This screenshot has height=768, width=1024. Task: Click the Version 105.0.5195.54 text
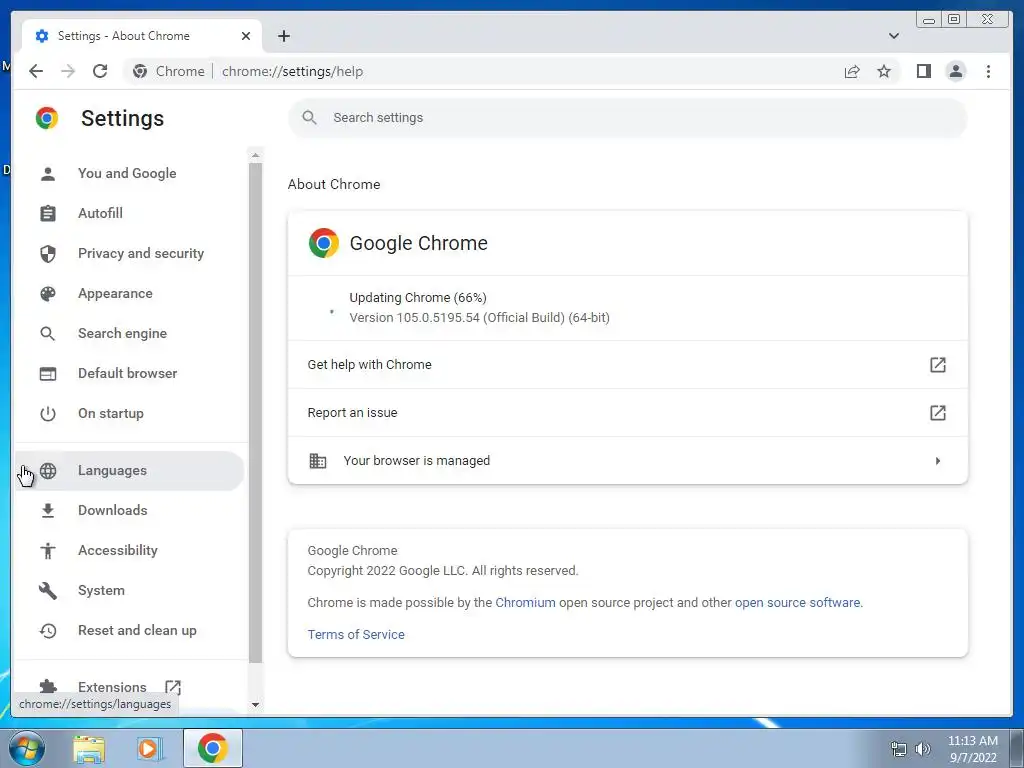pos(479,318)
